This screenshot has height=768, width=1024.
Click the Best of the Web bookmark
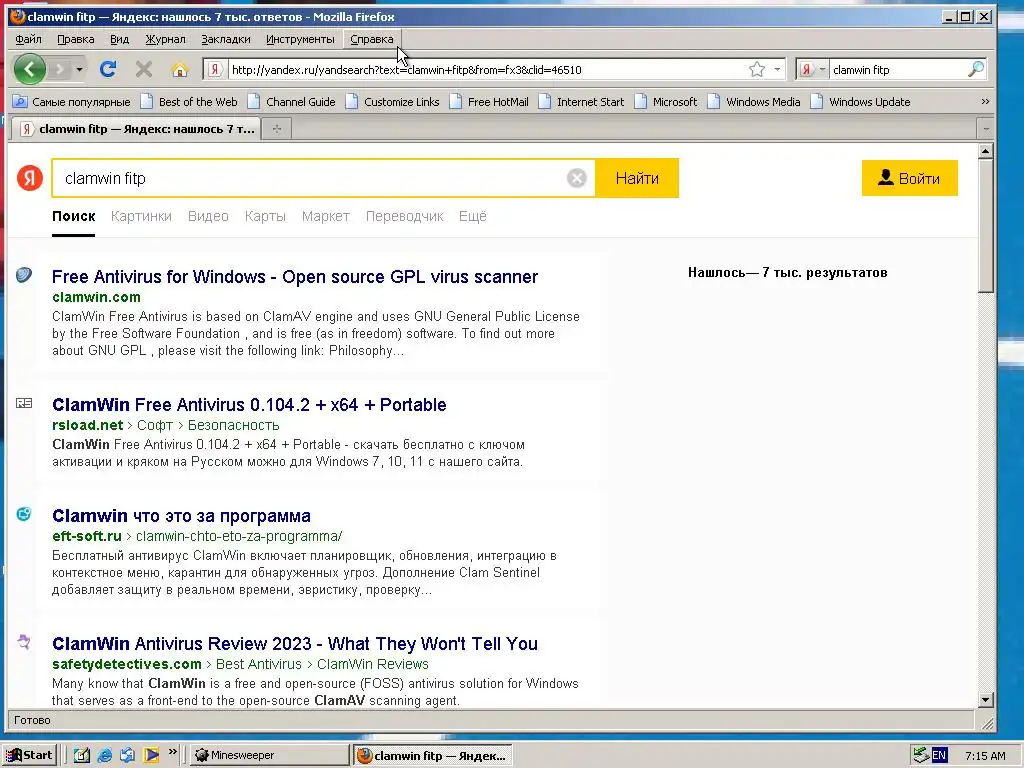tap(190, 102)
